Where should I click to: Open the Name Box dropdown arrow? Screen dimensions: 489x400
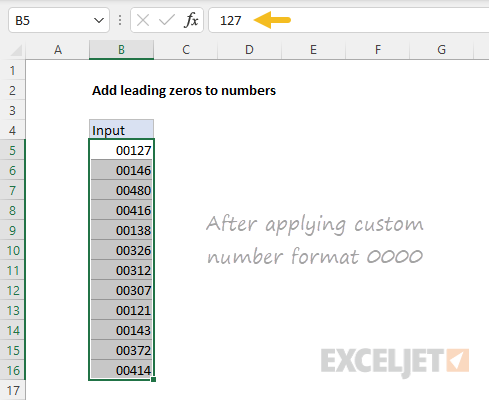pyautogui.click(x=99, y=21)
